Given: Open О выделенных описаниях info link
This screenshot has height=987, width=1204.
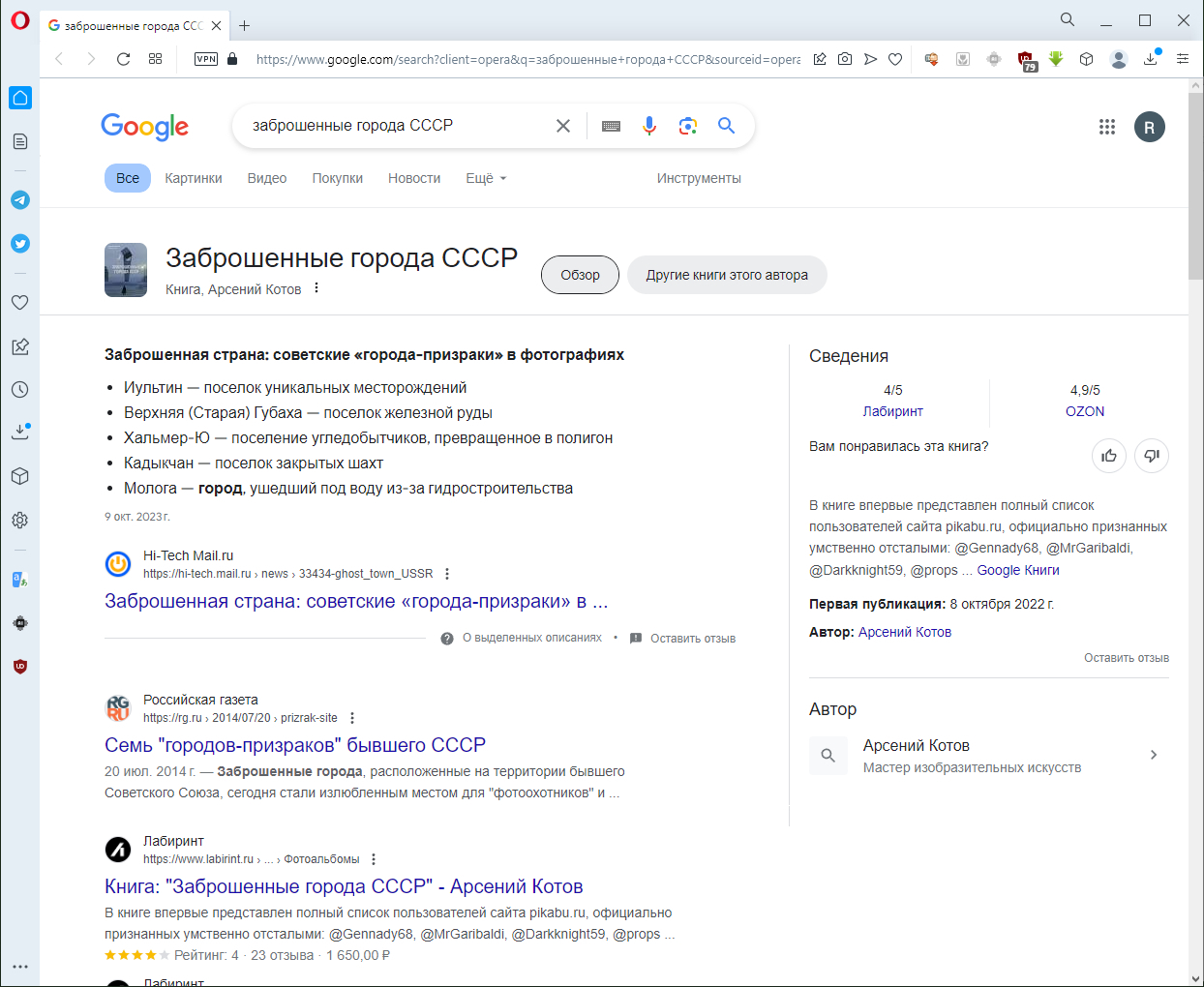Looking at the screenshot, I should point(531,638).
